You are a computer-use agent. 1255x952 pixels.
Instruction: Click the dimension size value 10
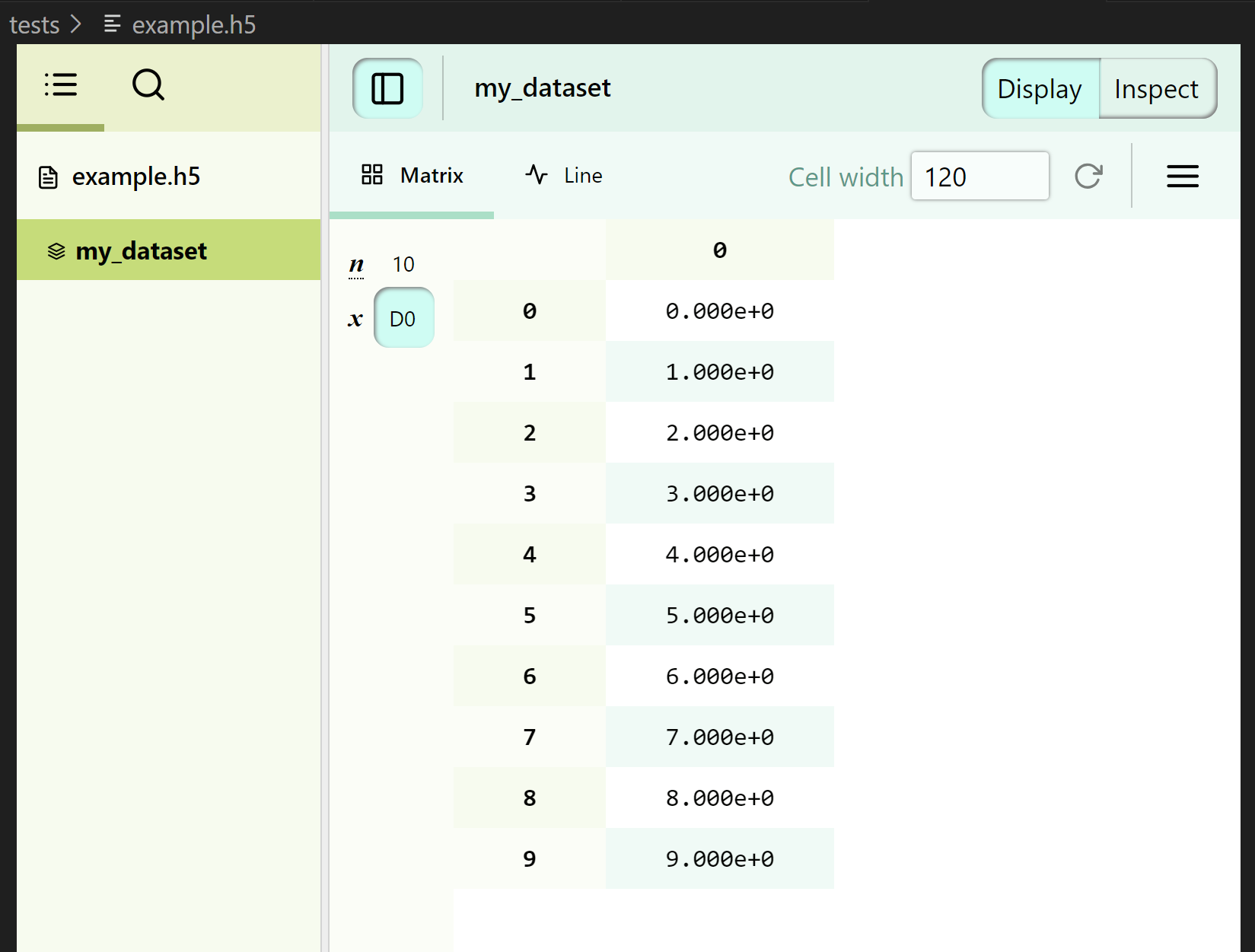tap(403, 265)
